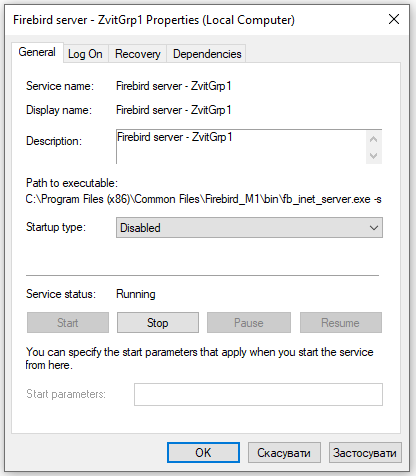Switch to the Log On tab
Viewport: 416px width, 476px height.
85,54
